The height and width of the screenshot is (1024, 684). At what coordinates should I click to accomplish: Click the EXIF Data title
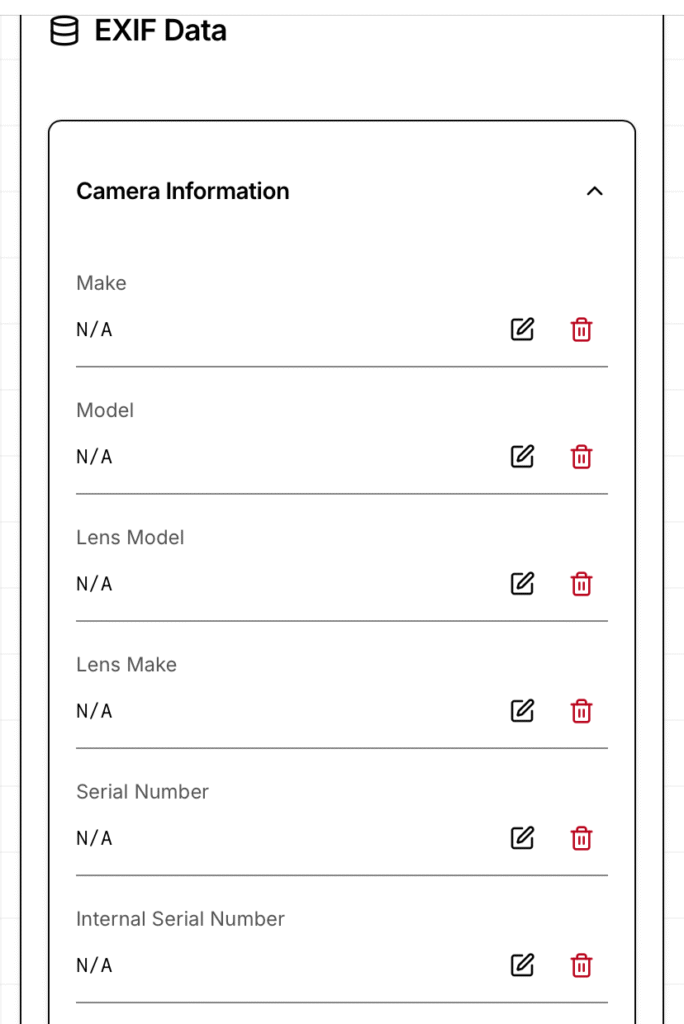(160, 31)
